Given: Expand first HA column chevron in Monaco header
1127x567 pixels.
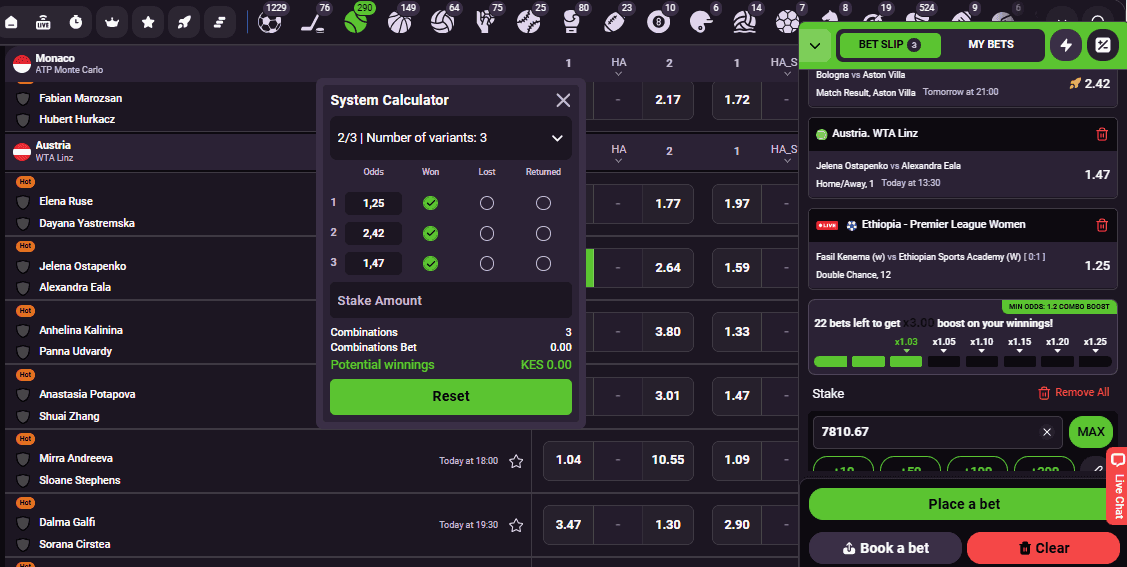Looking at the screenshot, I should pos(619,74).
